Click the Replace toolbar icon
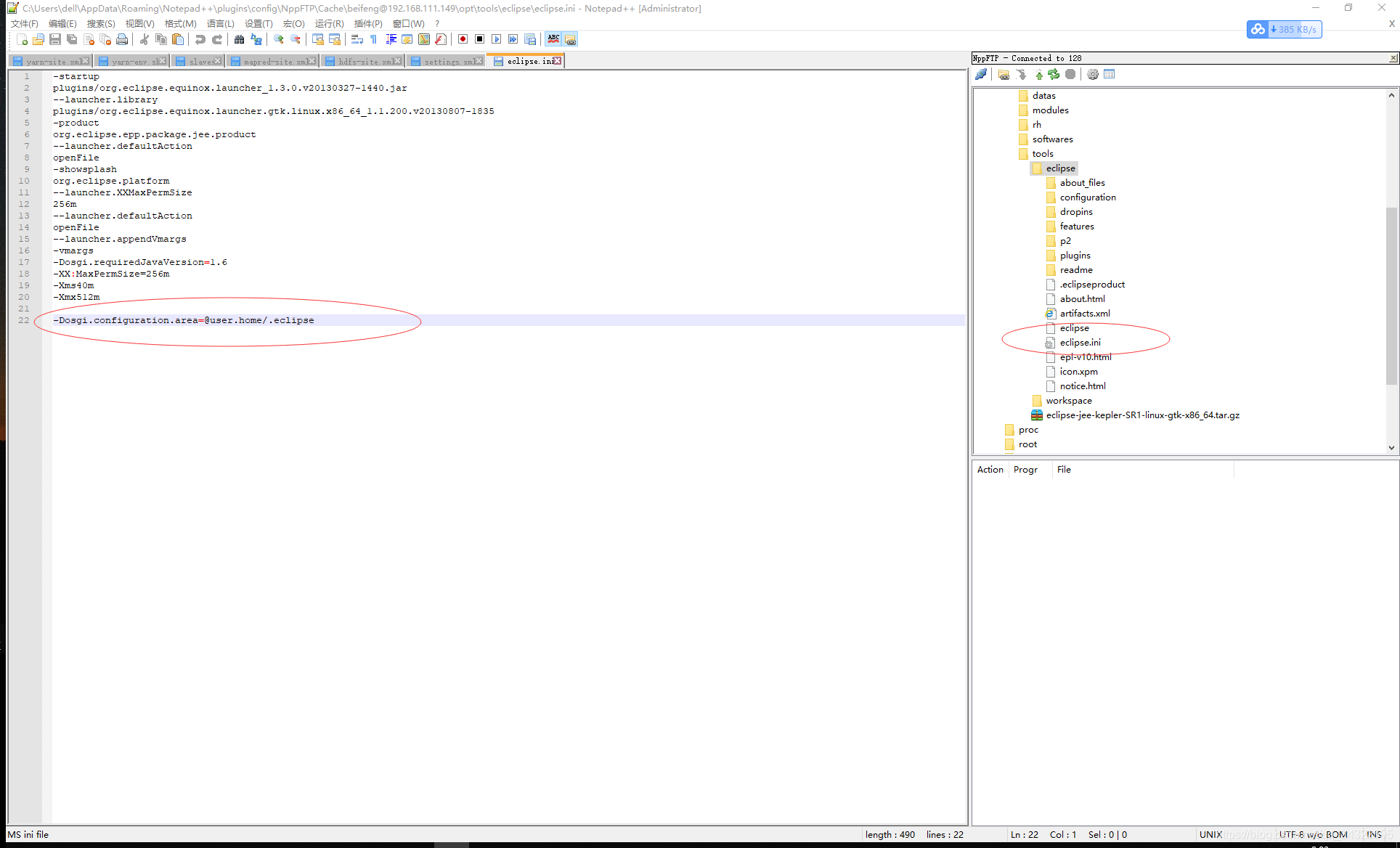Image resolution: width=1400 pixels, height=848 pixels. point(256,39)
